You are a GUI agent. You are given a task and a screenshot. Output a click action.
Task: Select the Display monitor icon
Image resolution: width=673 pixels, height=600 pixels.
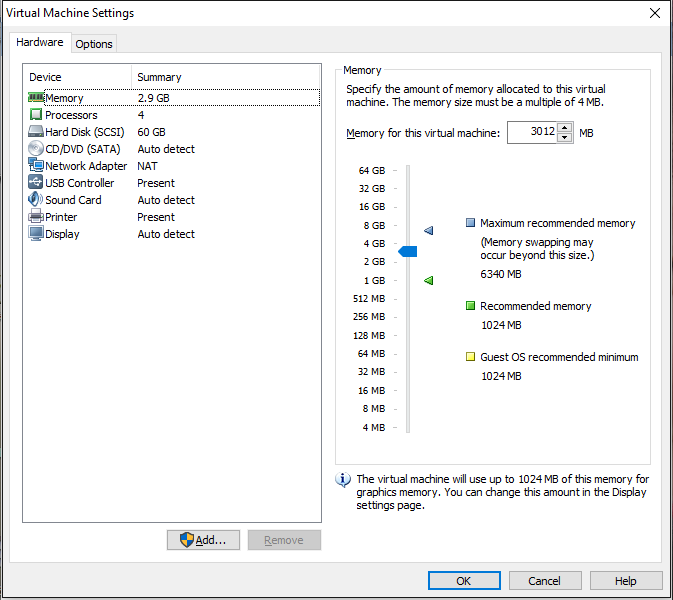(36, 234)
